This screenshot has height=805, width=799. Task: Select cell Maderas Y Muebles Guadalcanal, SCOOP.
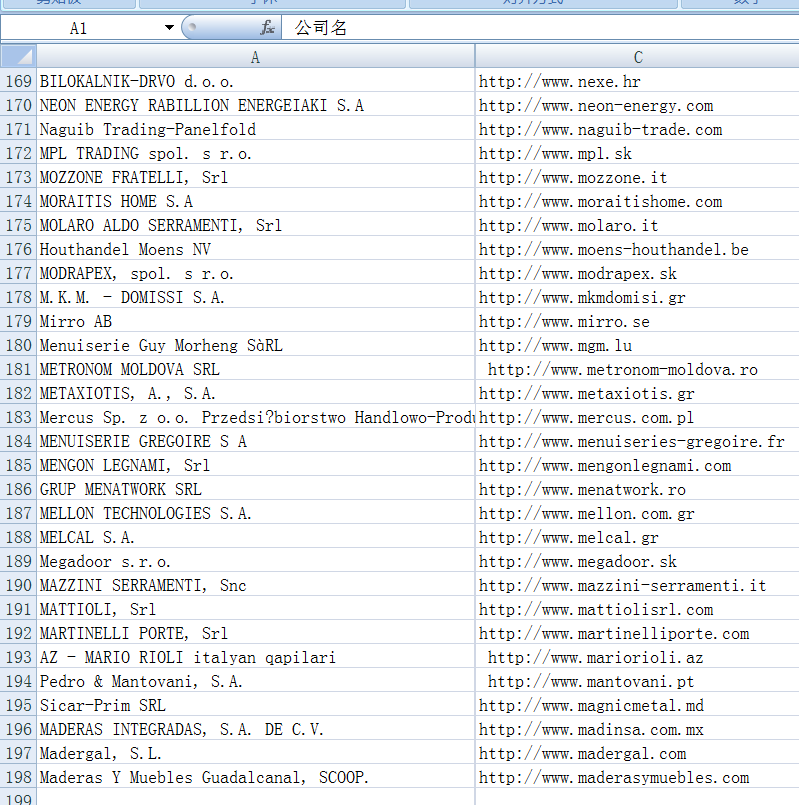click(x=256, y=777)
